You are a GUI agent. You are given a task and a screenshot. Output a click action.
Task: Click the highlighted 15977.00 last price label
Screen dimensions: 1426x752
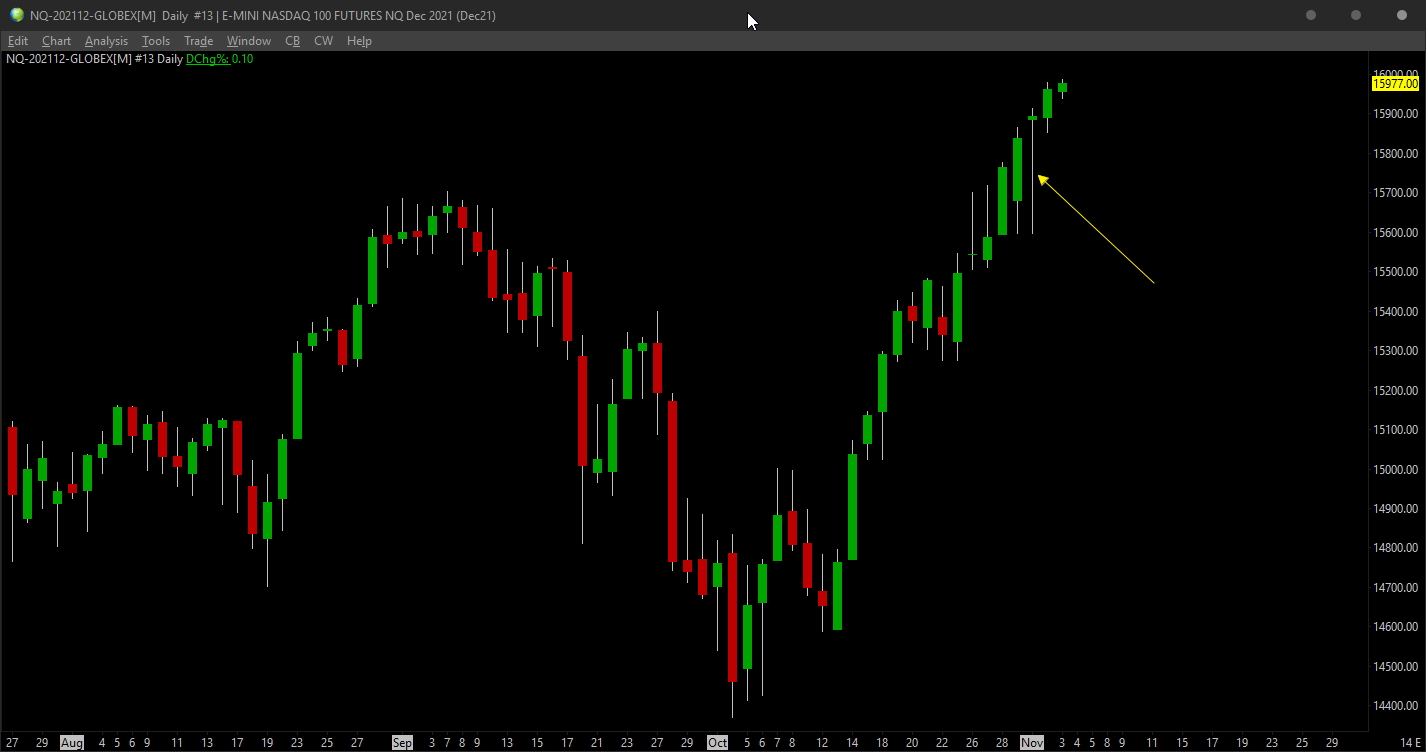point(1396,84)
